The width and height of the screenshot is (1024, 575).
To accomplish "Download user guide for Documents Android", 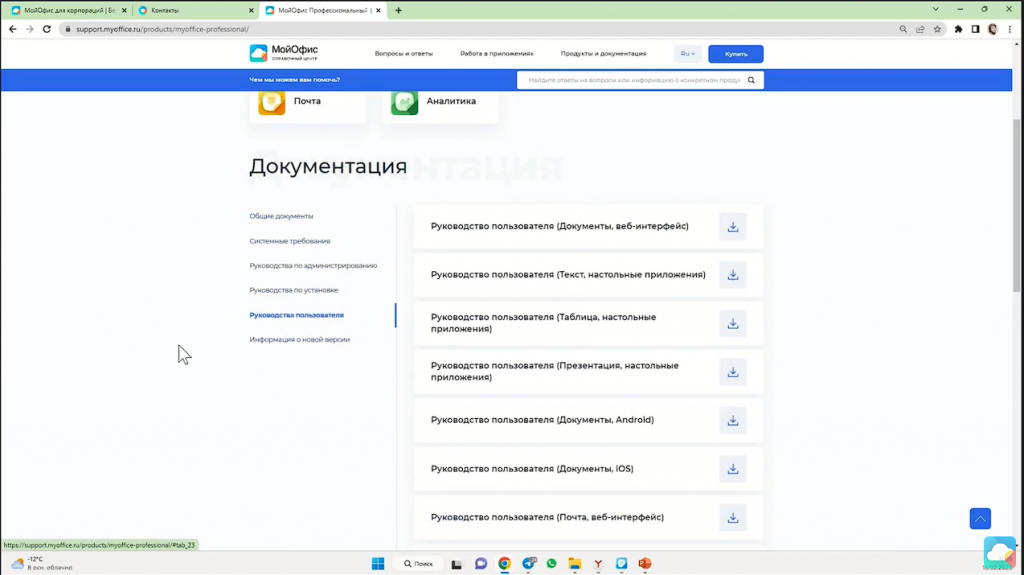I will (x=733, y=421).
